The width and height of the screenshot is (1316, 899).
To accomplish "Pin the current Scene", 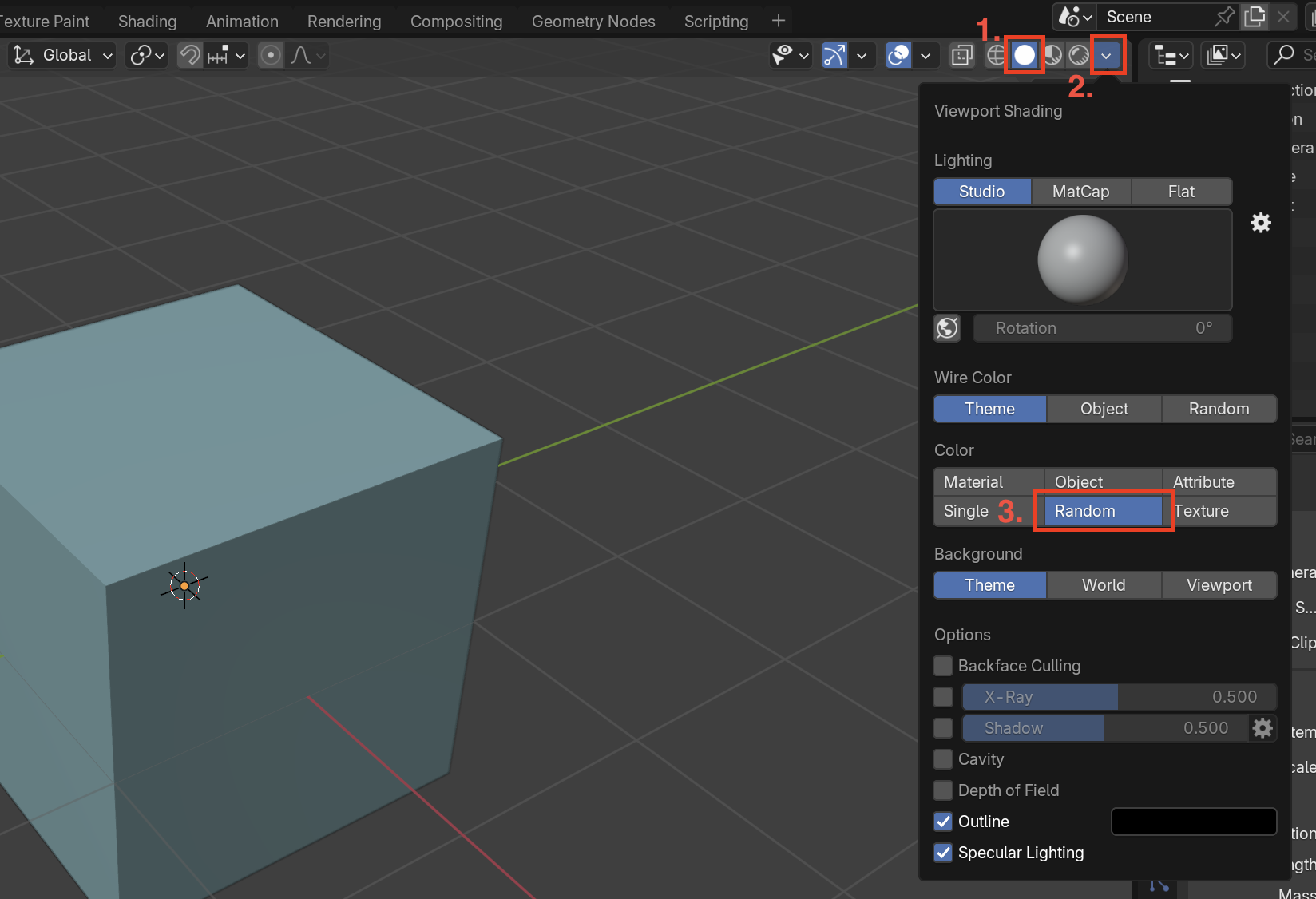I will [x=1224, y=16].
